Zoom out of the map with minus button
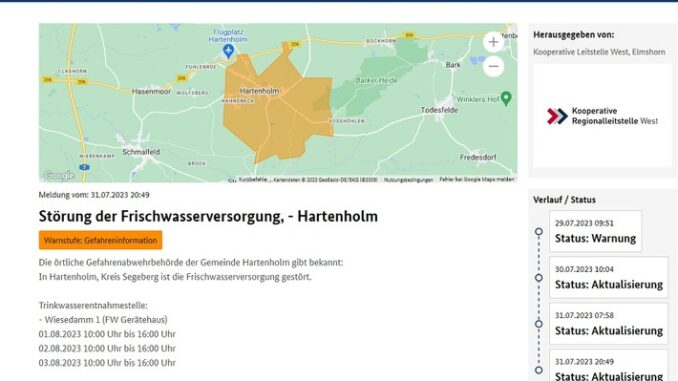The width and height of the screenshot is (678, 381). (493, 67)
